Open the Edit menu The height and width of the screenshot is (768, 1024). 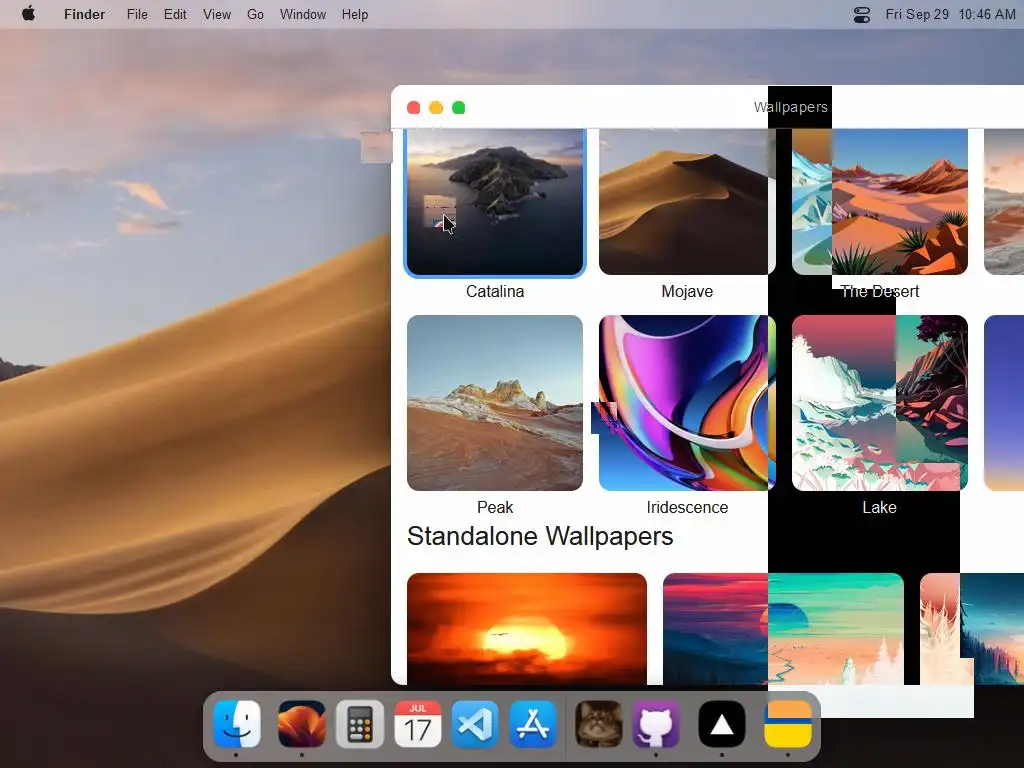point(175,14)
